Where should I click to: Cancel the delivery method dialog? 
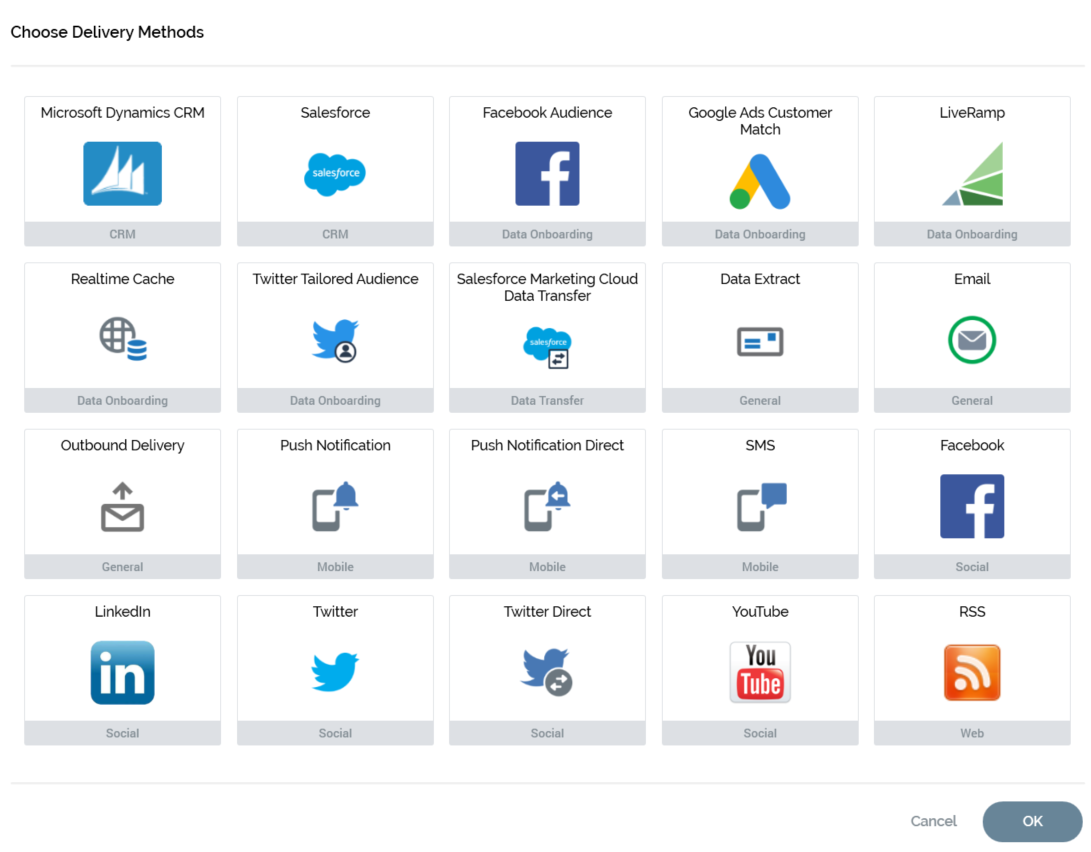[x=933, y=821]
